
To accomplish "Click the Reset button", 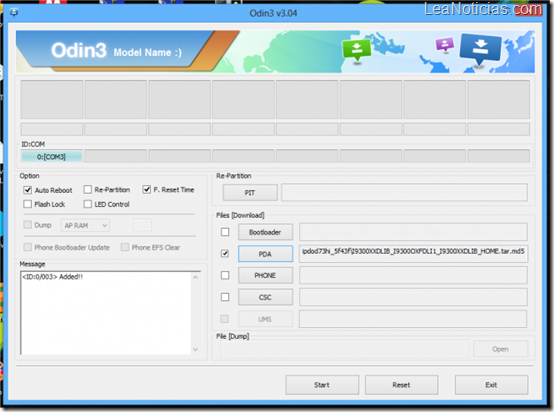I will pyautogui.click(x=401, y=385).
